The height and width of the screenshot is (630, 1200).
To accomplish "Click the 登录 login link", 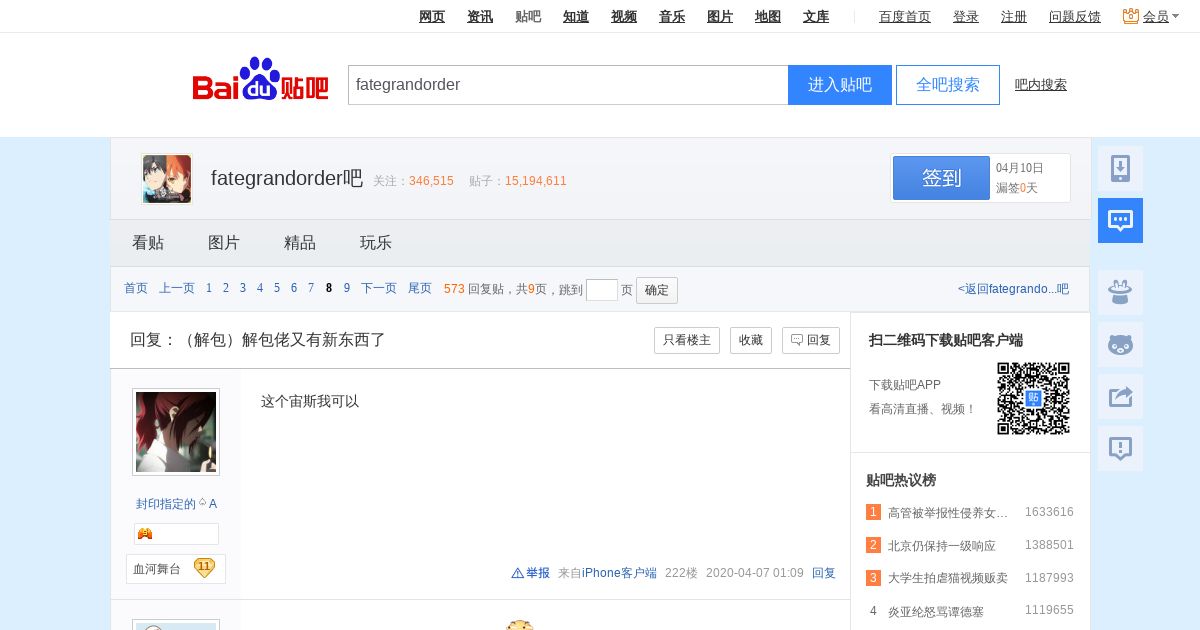I will coord(966,16).
